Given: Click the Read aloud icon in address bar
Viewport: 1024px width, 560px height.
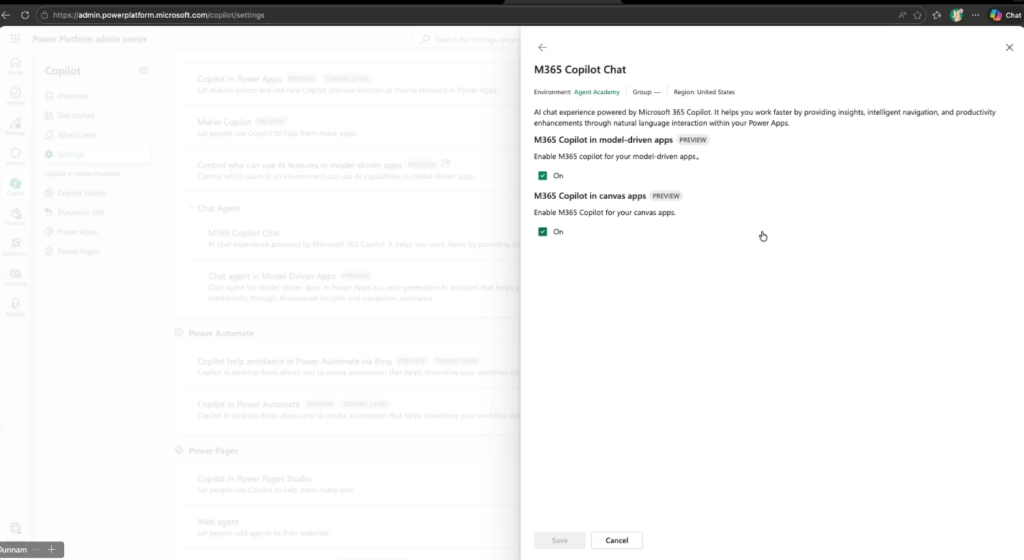Looking at the screenshot, I should click(x=902, y=15).
